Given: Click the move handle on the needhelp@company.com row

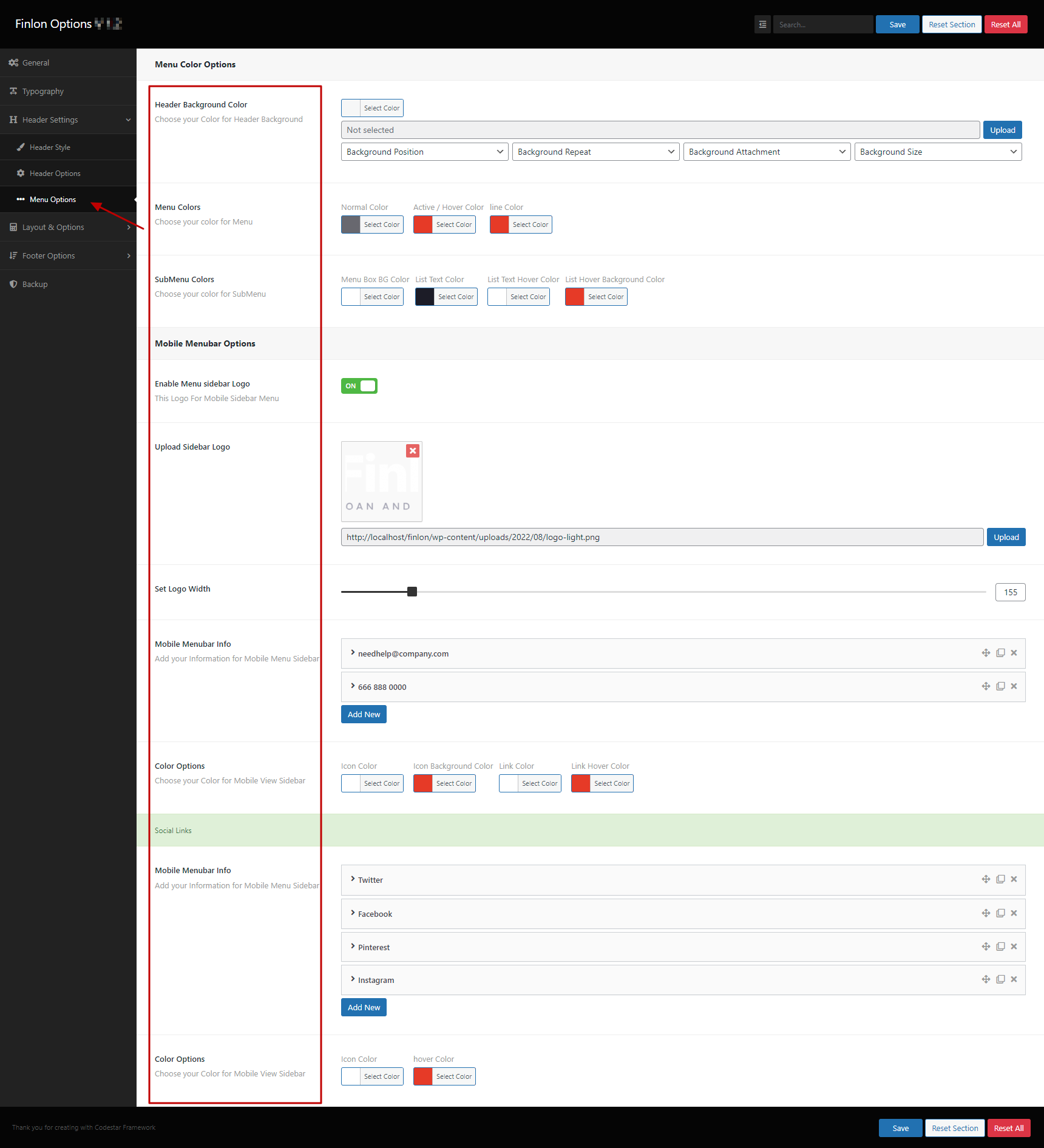Looking at the screenshot, I should [x=986, y=653].
